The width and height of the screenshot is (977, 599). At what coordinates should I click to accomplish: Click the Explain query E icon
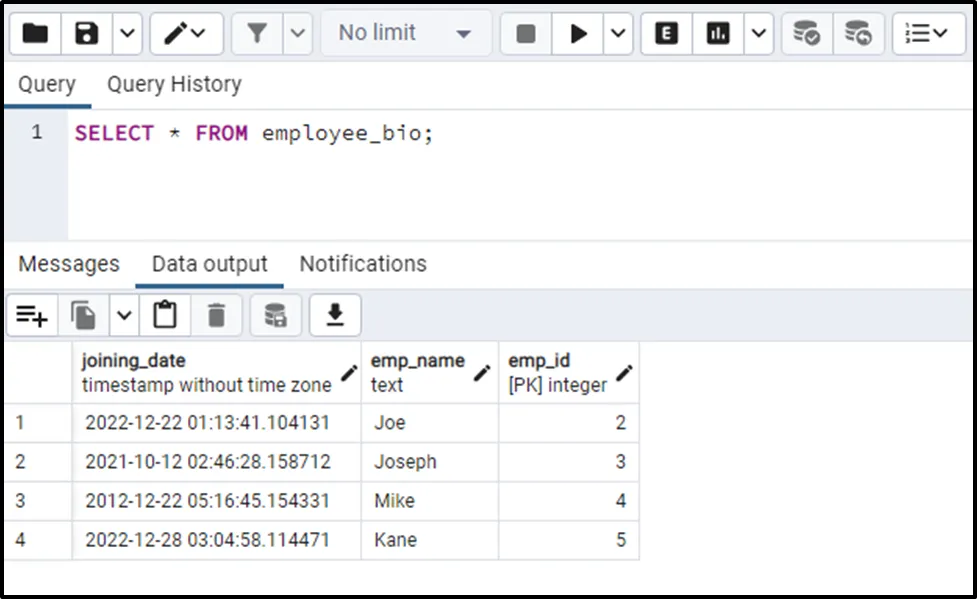coord(666,33)
